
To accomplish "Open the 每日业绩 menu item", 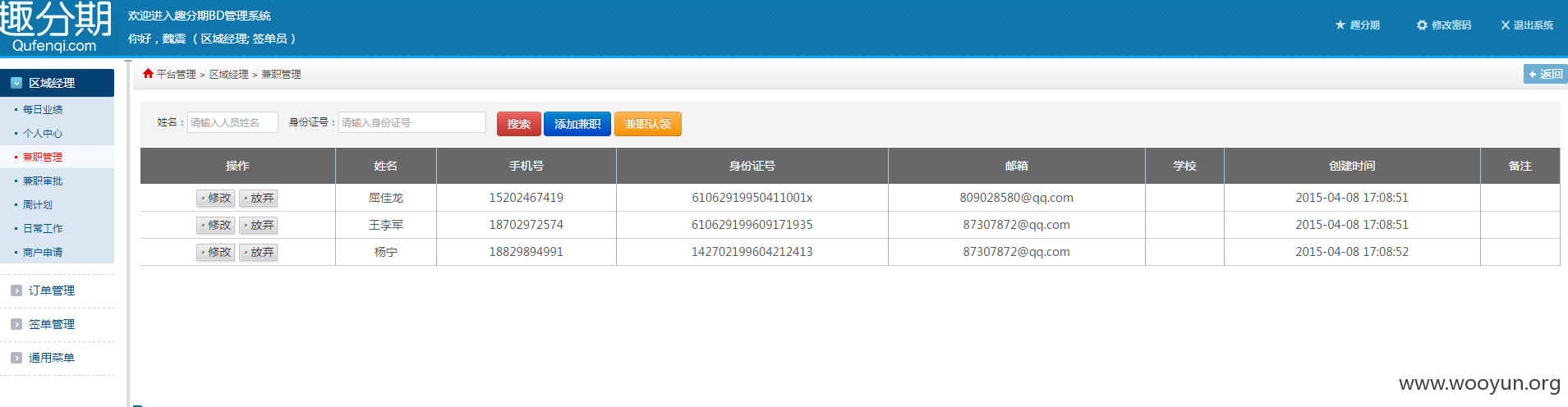I will pyautogui.click(x=43, y=109).
